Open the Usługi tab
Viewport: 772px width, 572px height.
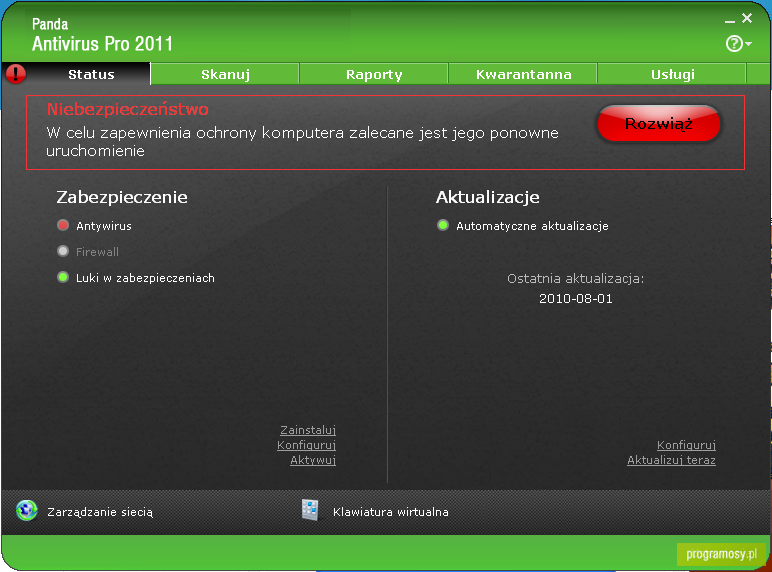(x=673, y=74)
